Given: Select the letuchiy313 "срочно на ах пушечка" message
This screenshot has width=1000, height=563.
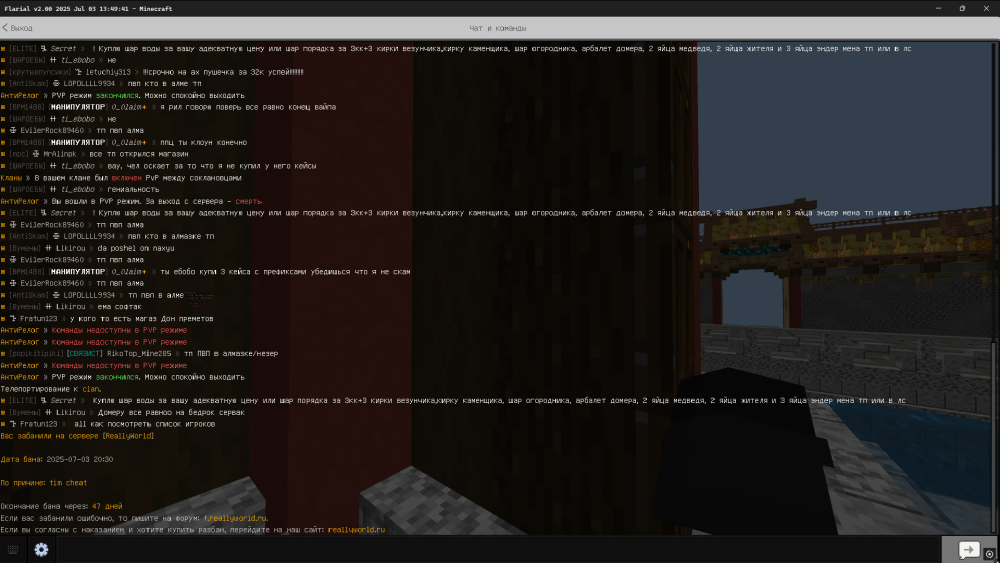Looking at the screenshot, I should [x=152, y=72].
